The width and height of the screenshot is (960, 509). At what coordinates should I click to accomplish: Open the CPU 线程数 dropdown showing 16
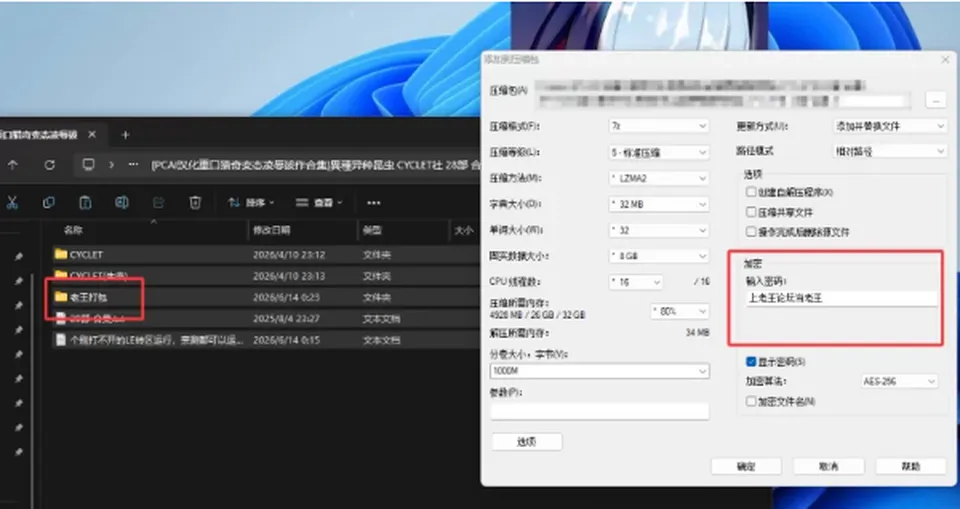(x=636, y=282)
